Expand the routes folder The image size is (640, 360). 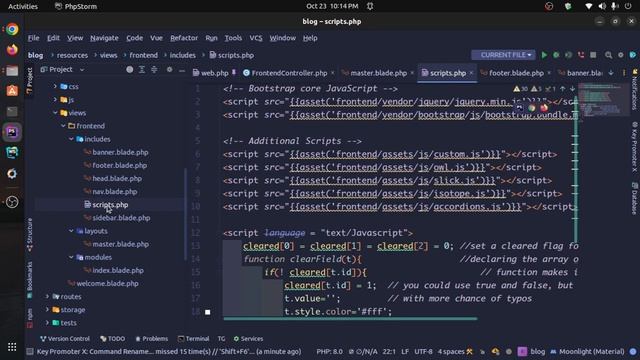[47, 297]
